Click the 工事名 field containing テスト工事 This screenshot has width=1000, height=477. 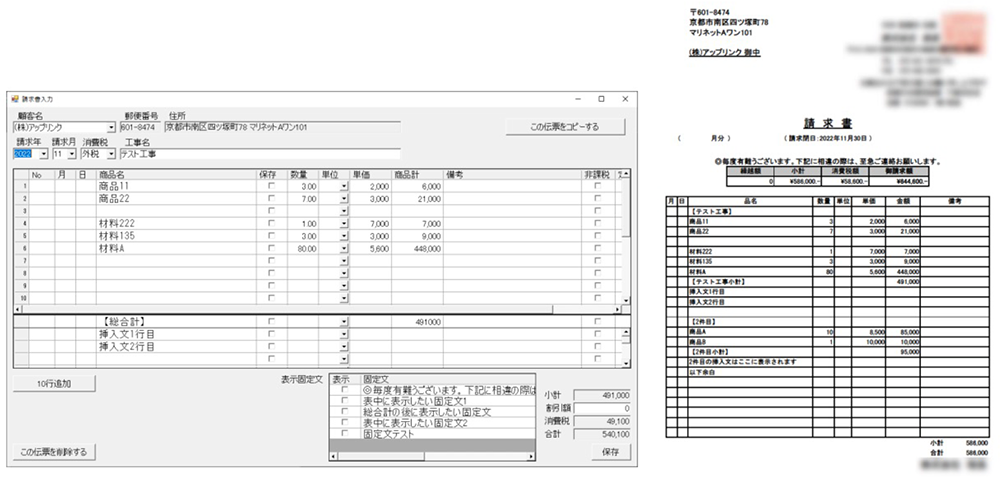260,154
